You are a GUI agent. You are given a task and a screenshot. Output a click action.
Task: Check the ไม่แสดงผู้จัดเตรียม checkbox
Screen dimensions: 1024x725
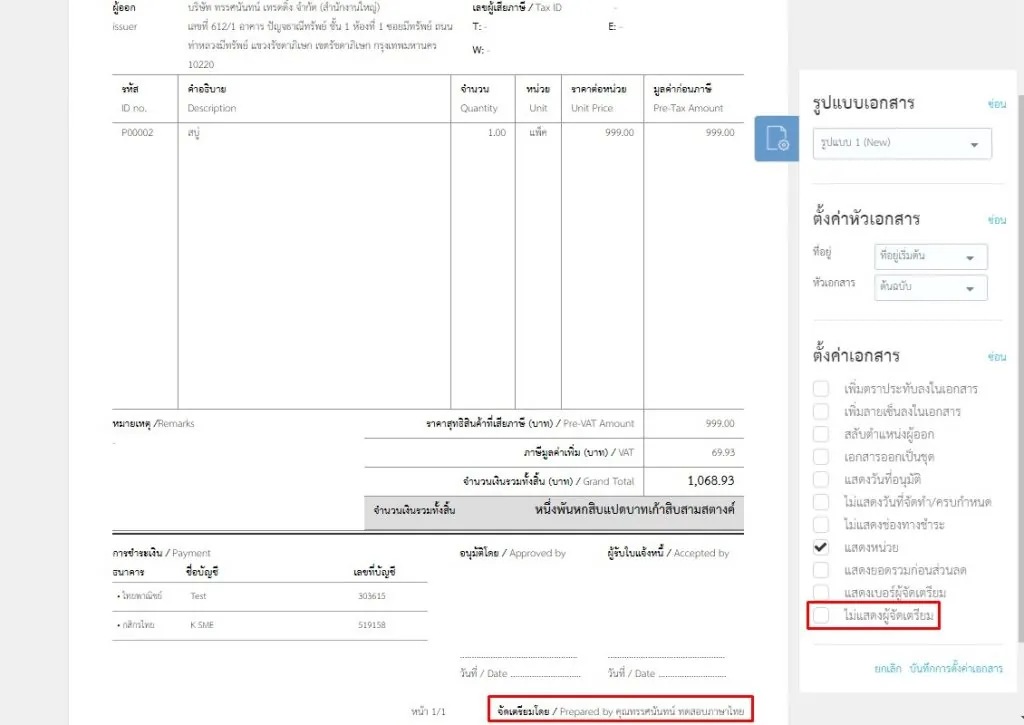[821, 616]
